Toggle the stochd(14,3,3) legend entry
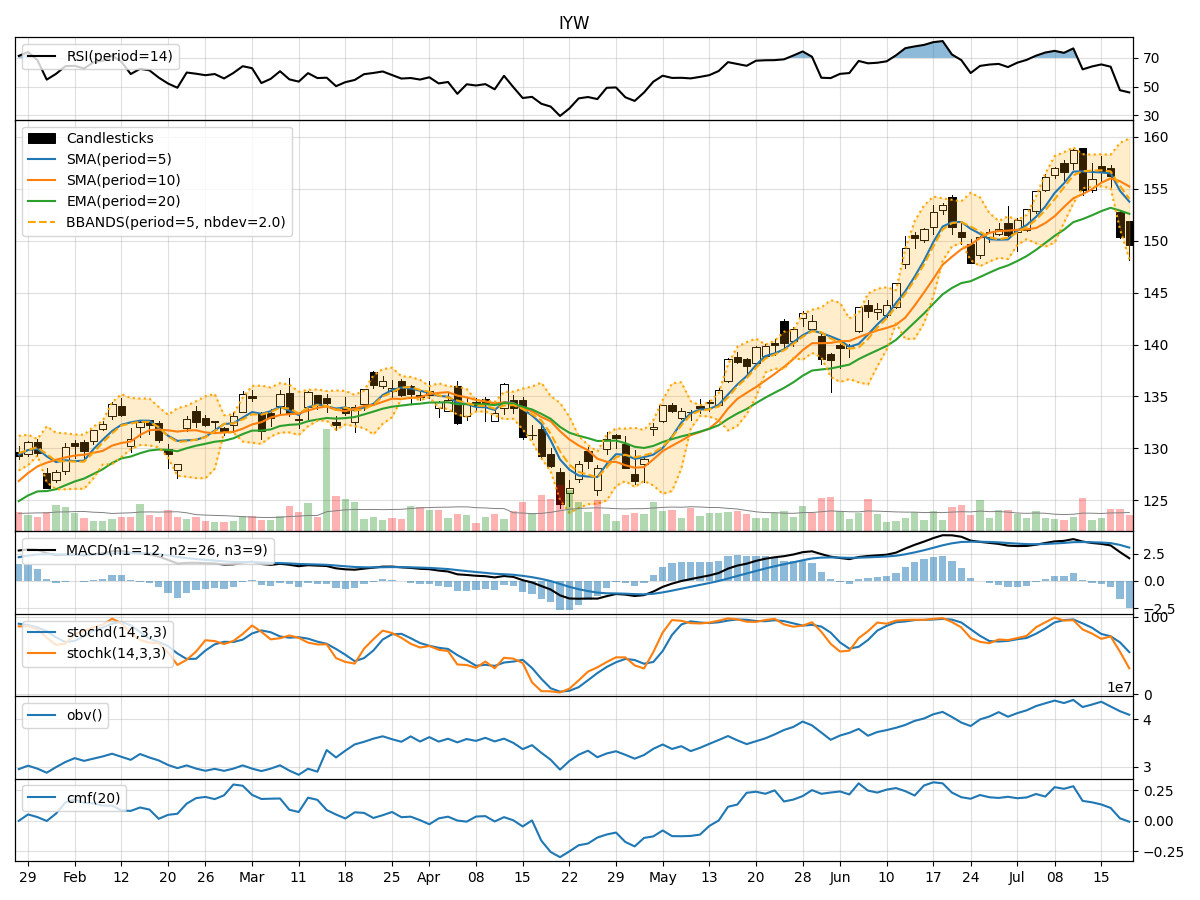The height and width of the screenshot is (900, 1200). coord(40,631)
